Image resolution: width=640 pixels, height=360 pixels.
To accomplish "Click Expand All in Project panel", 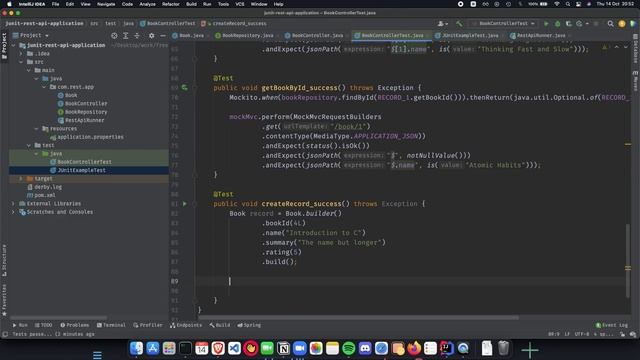I will tap(126, 36).
